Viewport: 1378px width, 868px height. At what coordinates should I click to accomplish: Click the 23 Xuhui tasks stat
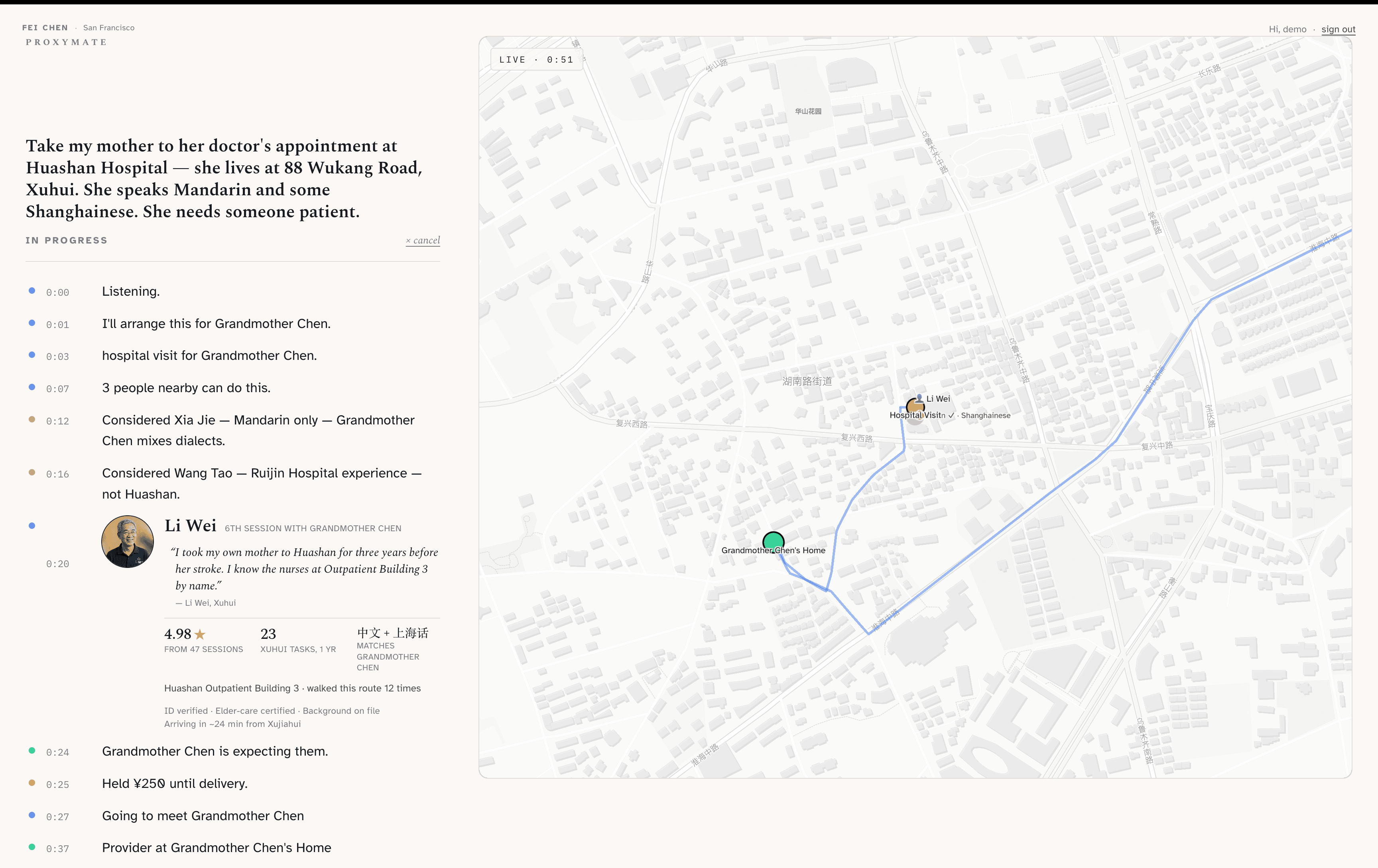[297, 640]
